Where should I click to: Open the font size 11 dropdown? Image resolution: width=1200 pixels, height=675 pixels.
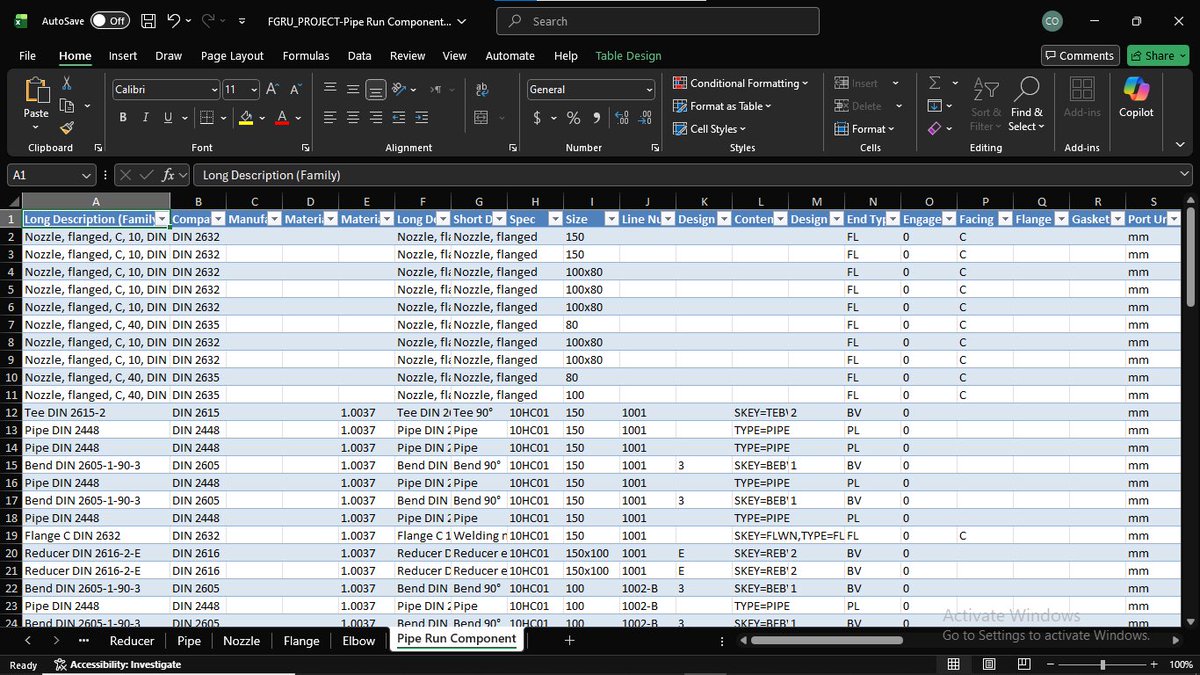pos(254,89)
